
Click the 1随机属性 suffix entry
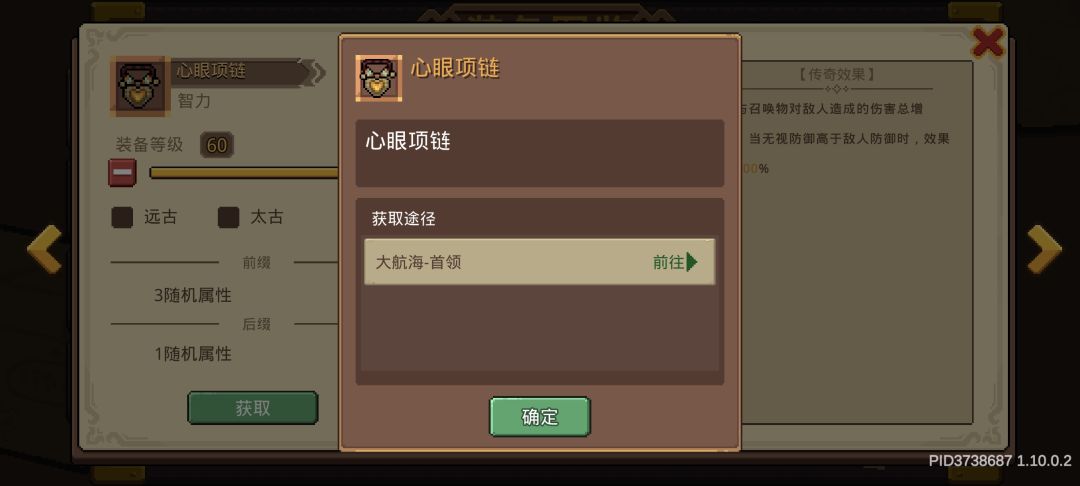[x=193, y=355]
